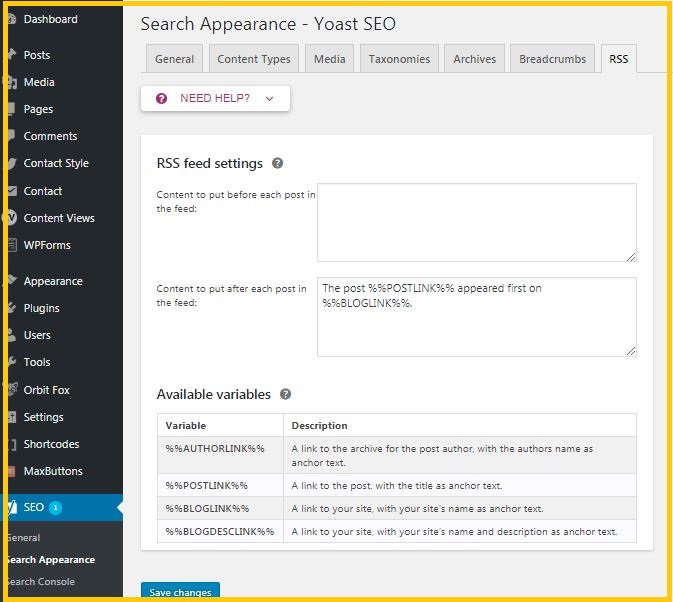Open Appearance menu in sidebar
Image resolution: width=673 pixels, height=602 pixels.
53,281
